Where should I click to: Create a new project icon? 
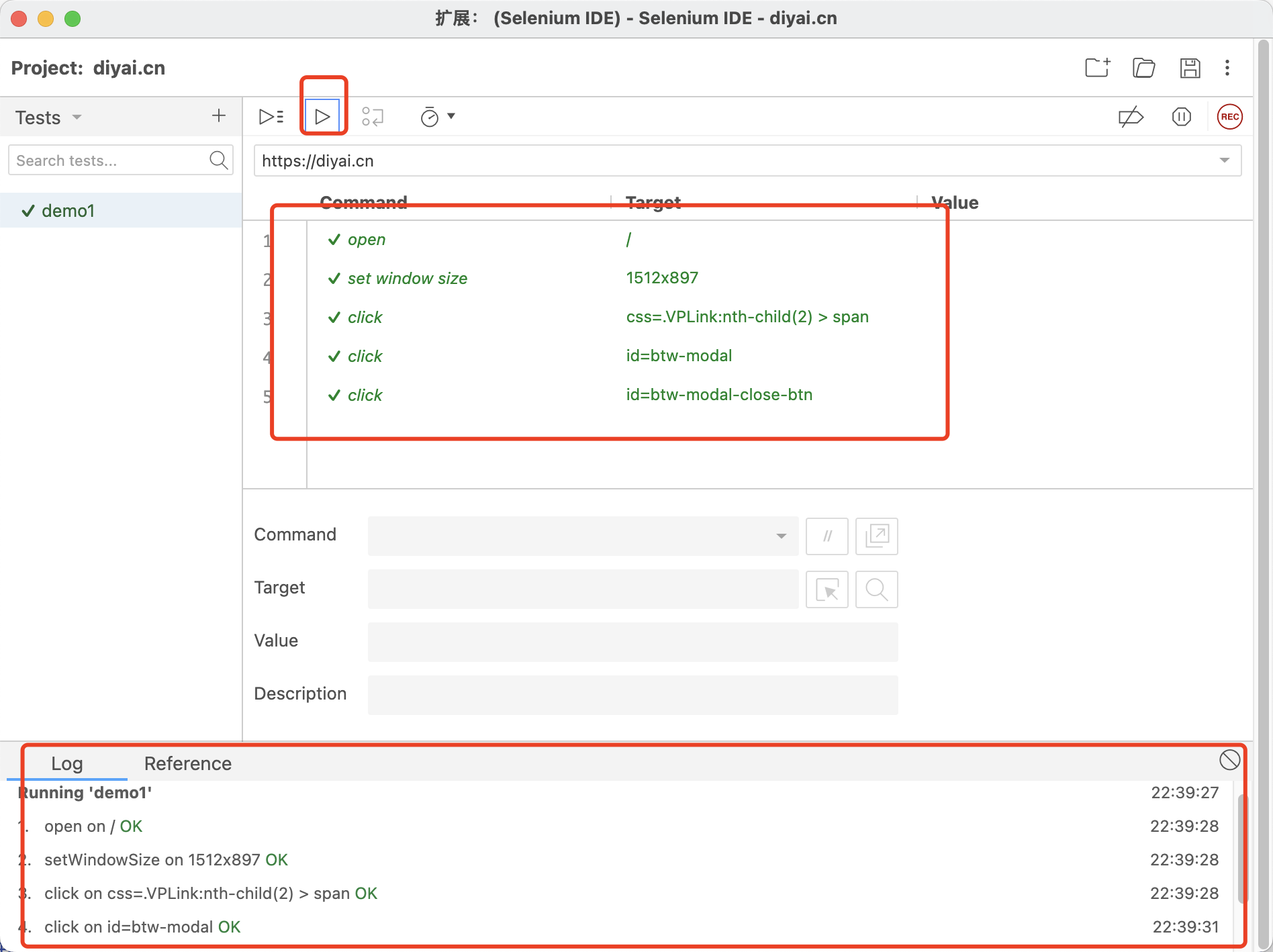(1098, 68)
